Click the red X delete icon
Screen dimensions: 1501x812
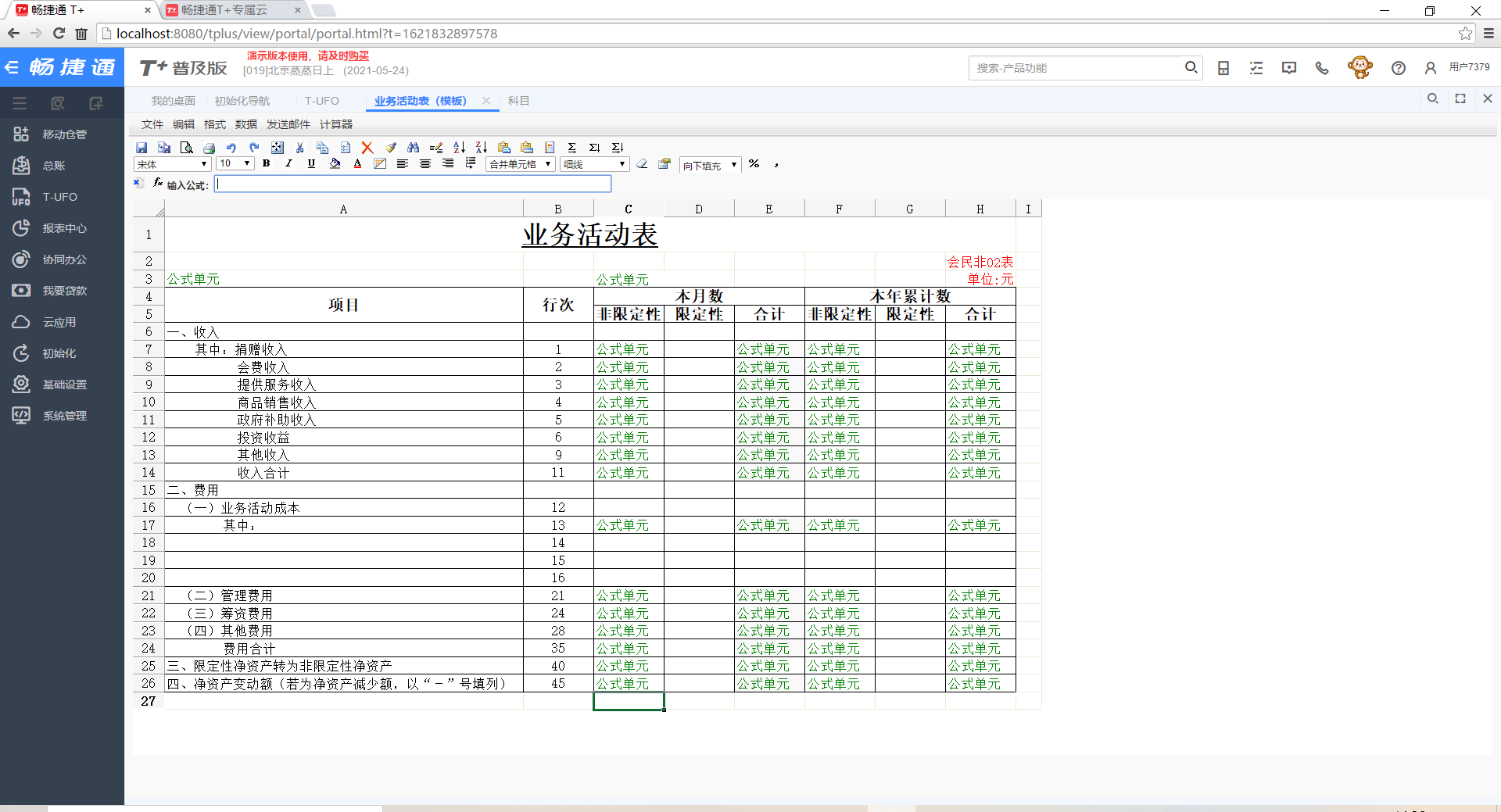pyautogui.click(x=367, y=148)
